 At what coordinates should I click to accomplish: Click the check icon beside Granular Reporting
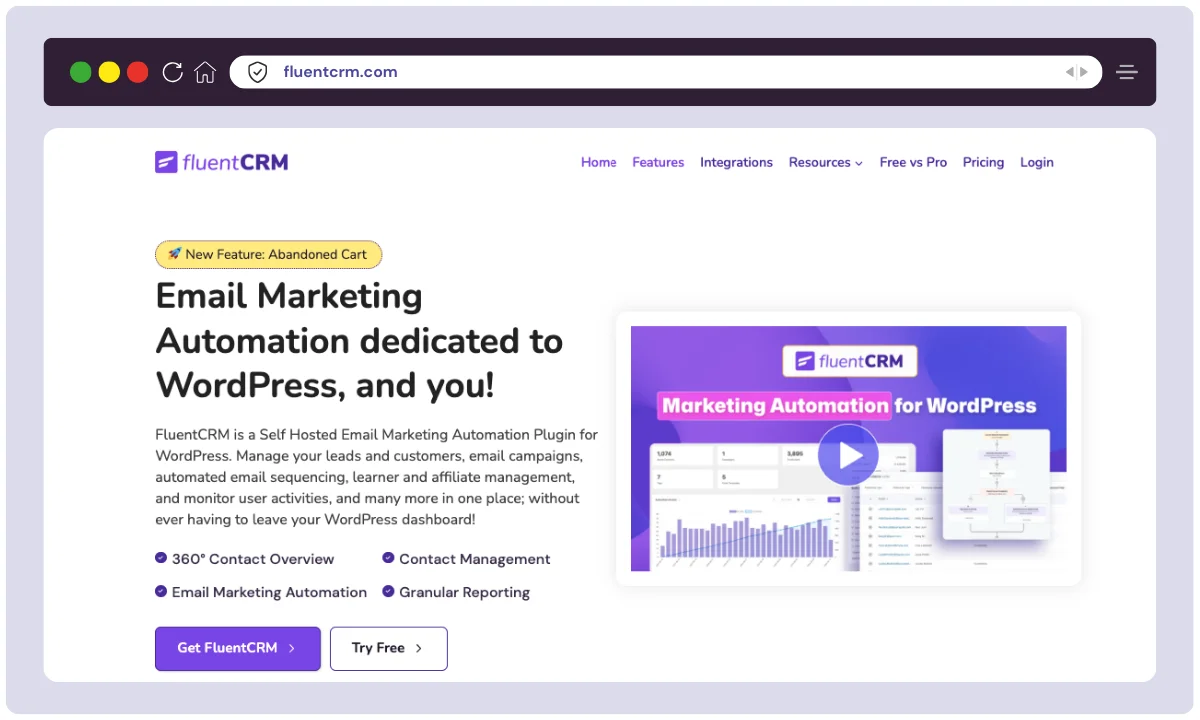[388, 591]
